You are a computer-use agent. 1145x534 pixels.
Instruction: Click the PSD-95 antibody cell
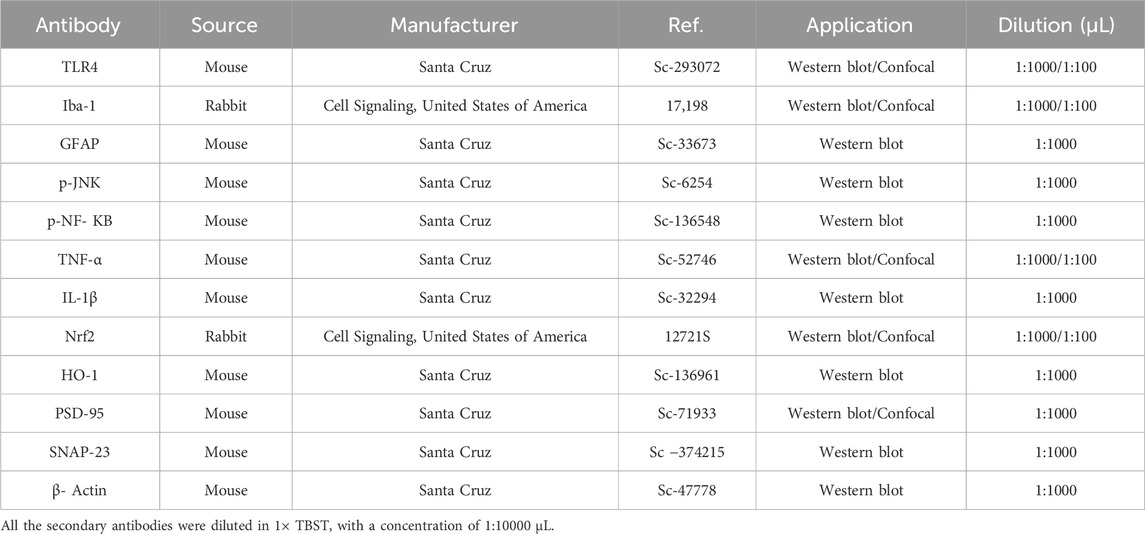pyautogui.click(x=80, y=413)
